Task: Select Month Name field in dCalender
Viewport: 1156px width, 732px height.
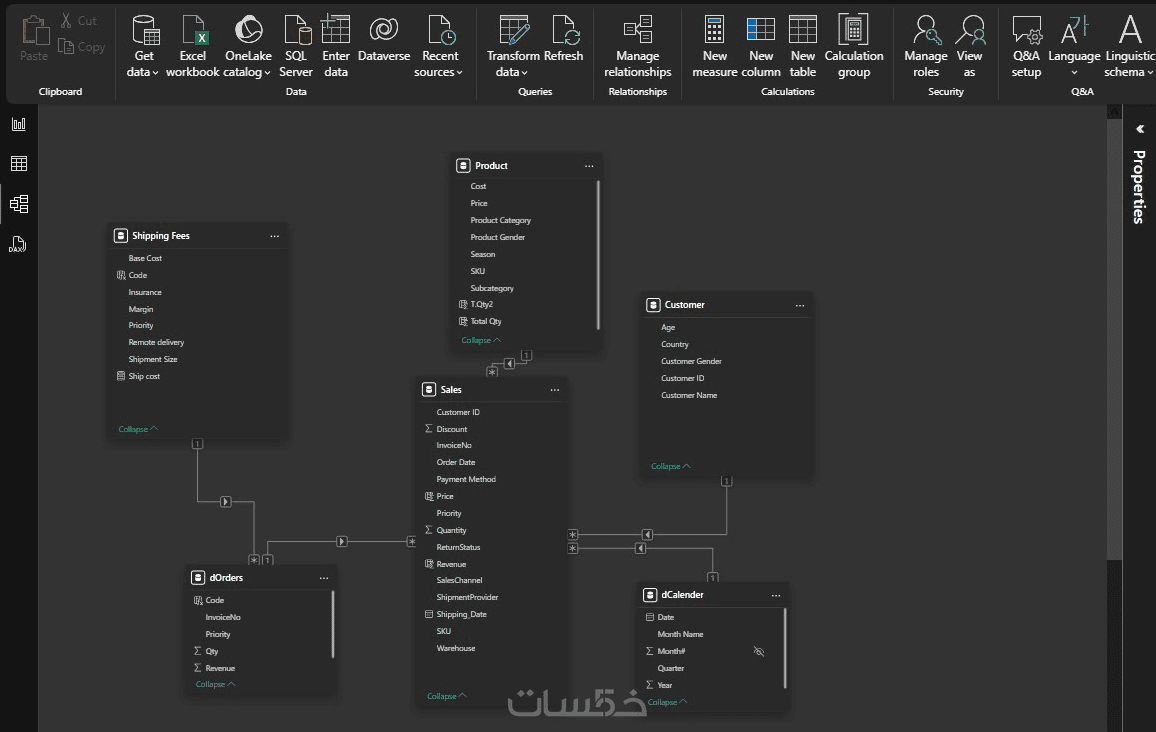Action: tap(680, 634)
